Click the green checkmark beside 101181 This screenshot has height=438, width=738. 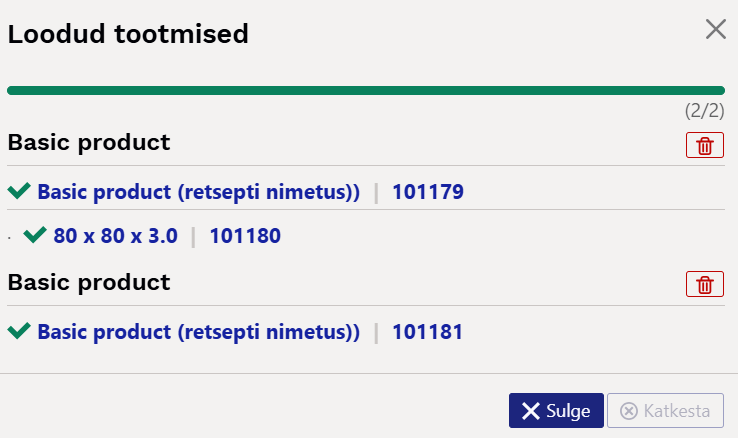coord(19,330)
